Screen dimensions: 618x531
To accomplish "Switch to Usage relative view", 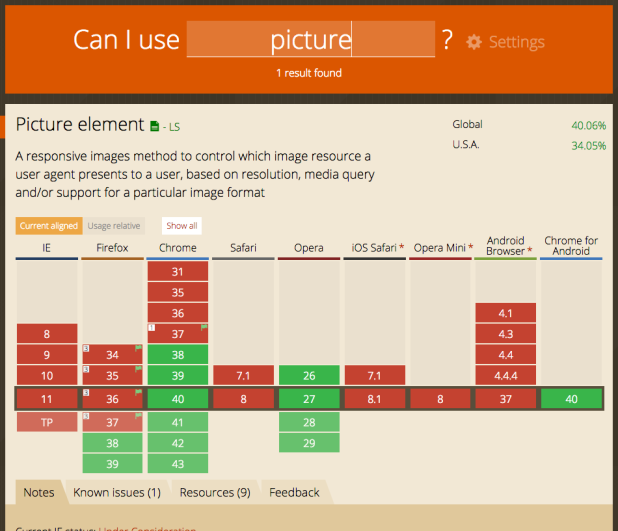I will tap(113, 226).
